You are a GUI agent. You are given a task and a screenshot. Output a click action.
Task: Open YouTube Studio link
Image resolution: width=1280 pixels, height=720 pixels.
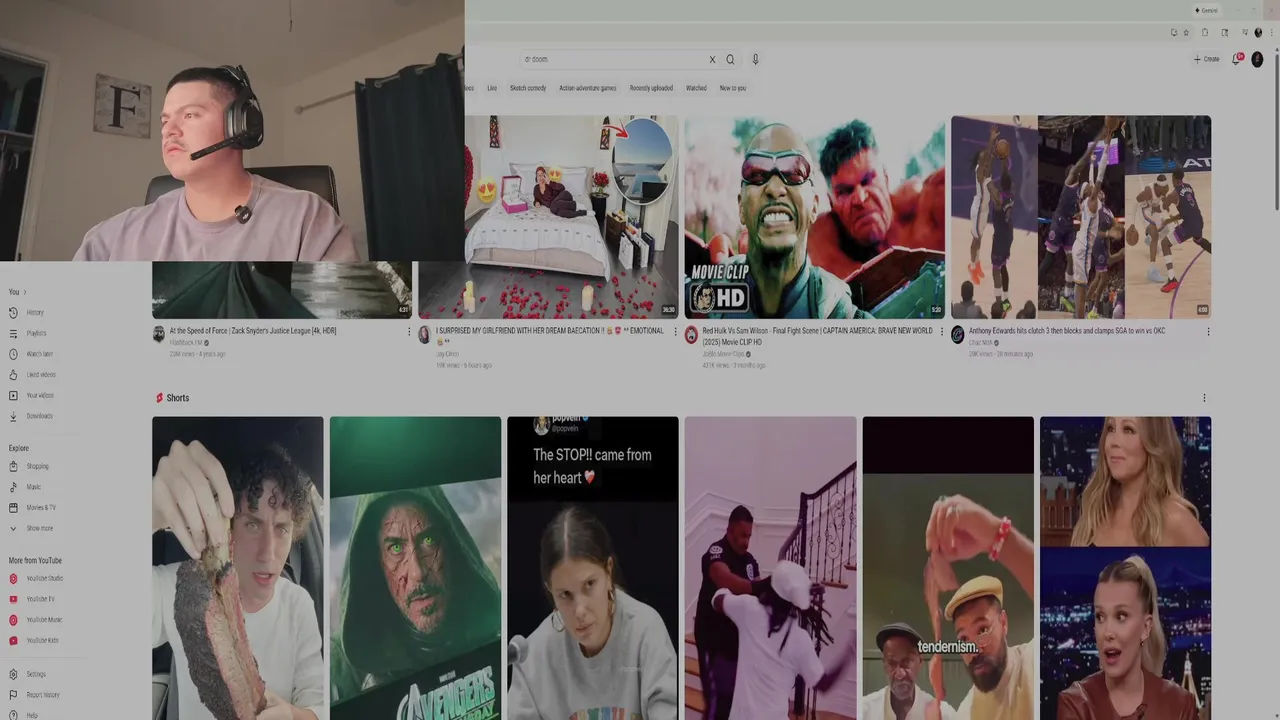(x=36, y=578)
